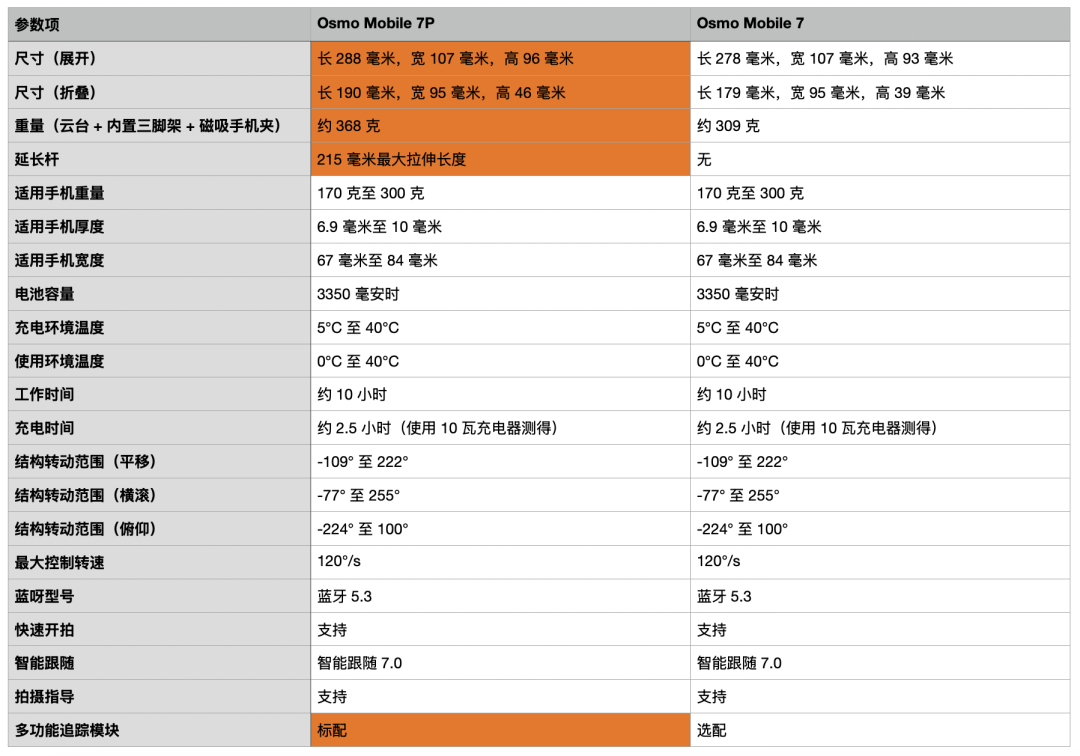
Task: Click 支持 in 快速开拍 row under 7P
Action: [x=500, y=629]
